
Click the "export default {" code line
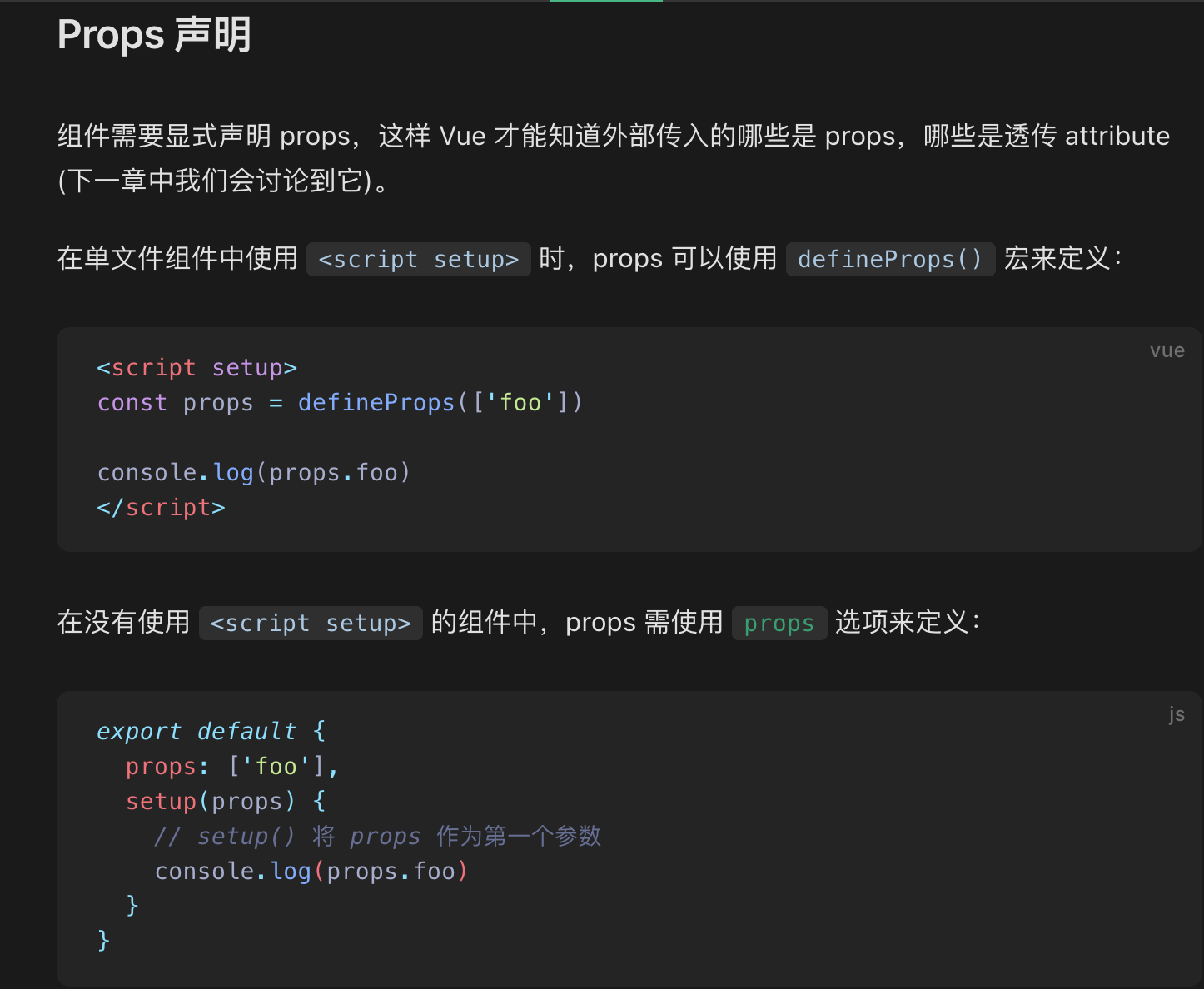tap(211, 732)
